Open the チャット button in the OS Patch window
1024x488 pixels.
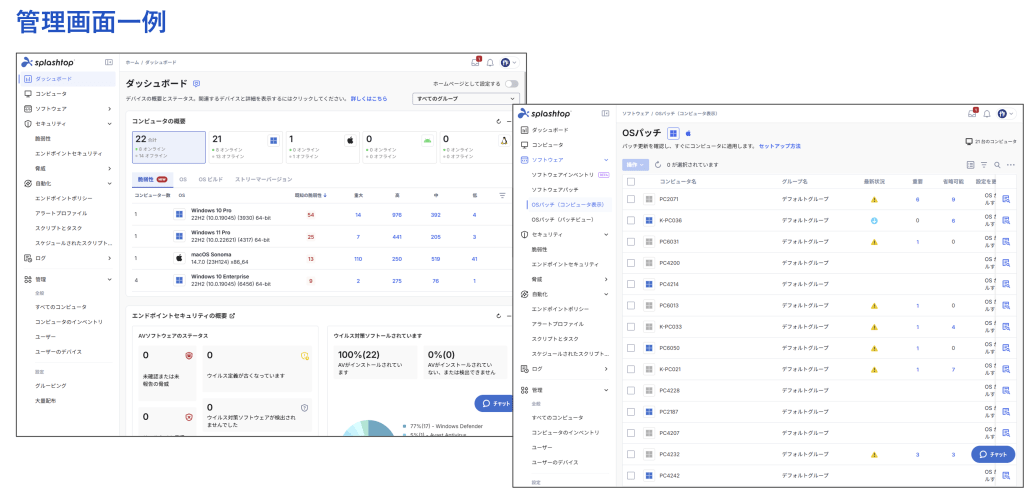[993, 454]
